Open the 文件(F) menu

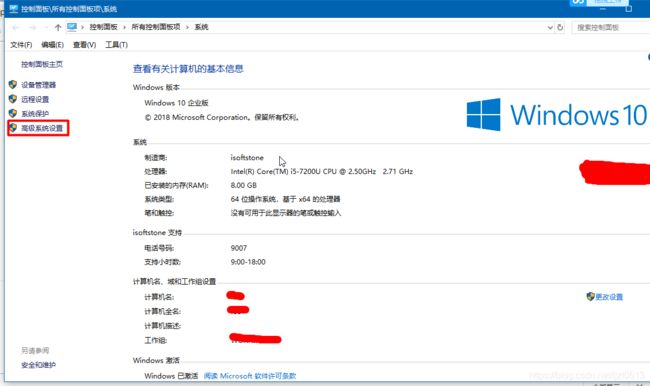[x=21, y=45]
